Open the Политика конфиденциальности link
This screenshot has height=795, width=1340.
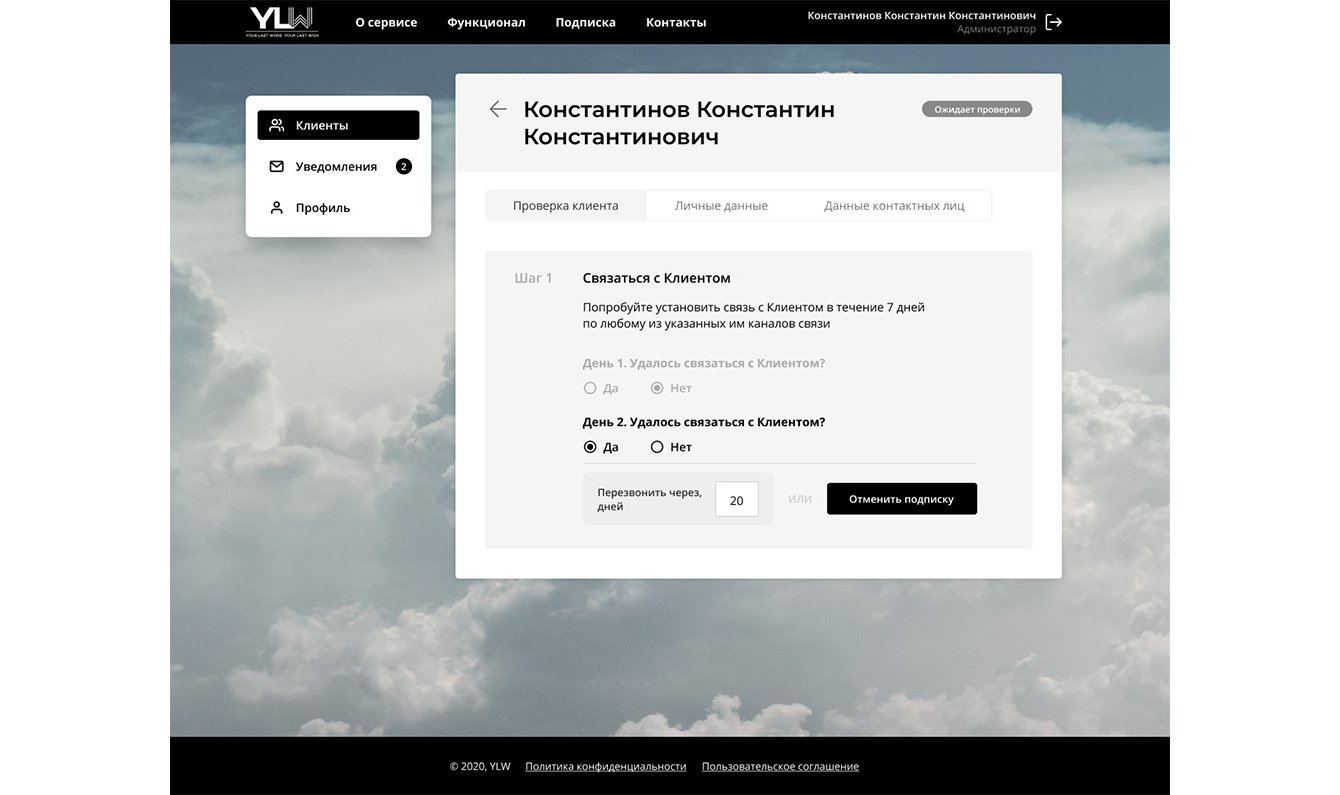click(x=606, y=766)
